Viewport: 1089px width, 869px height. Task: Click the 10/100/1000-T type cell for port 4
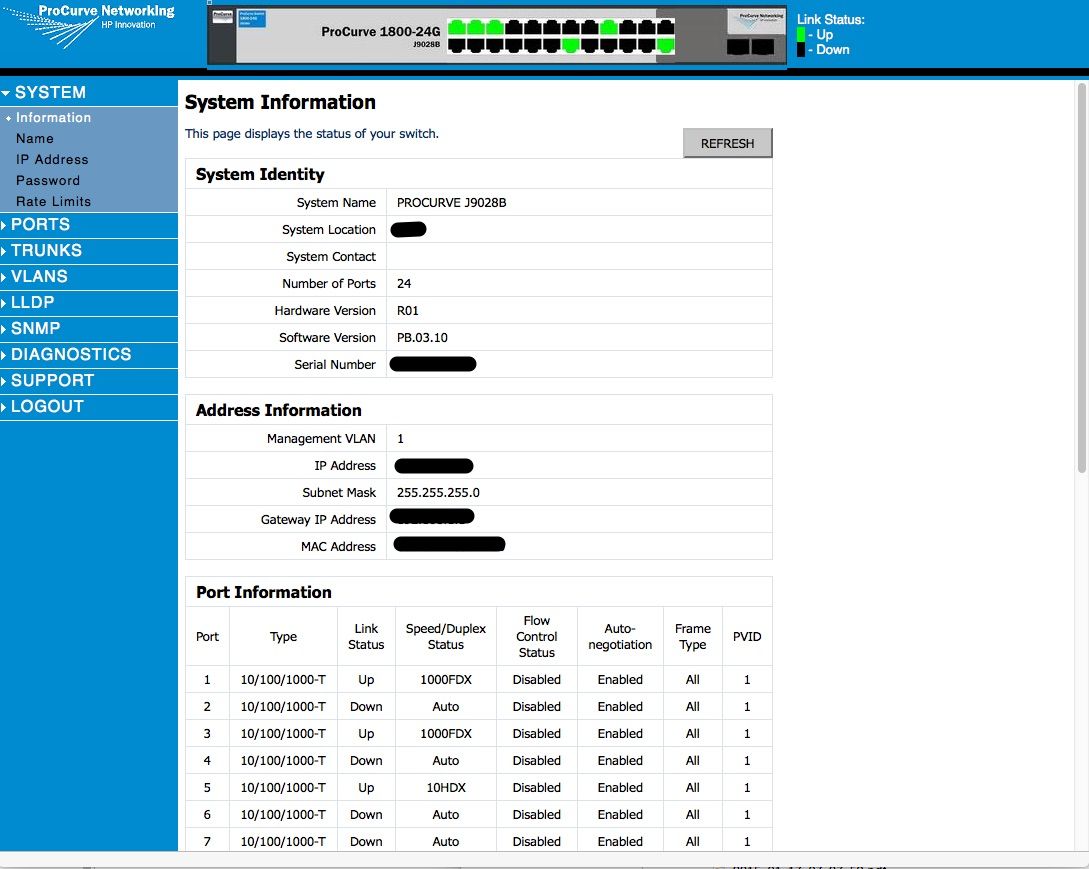click(283, 761)
